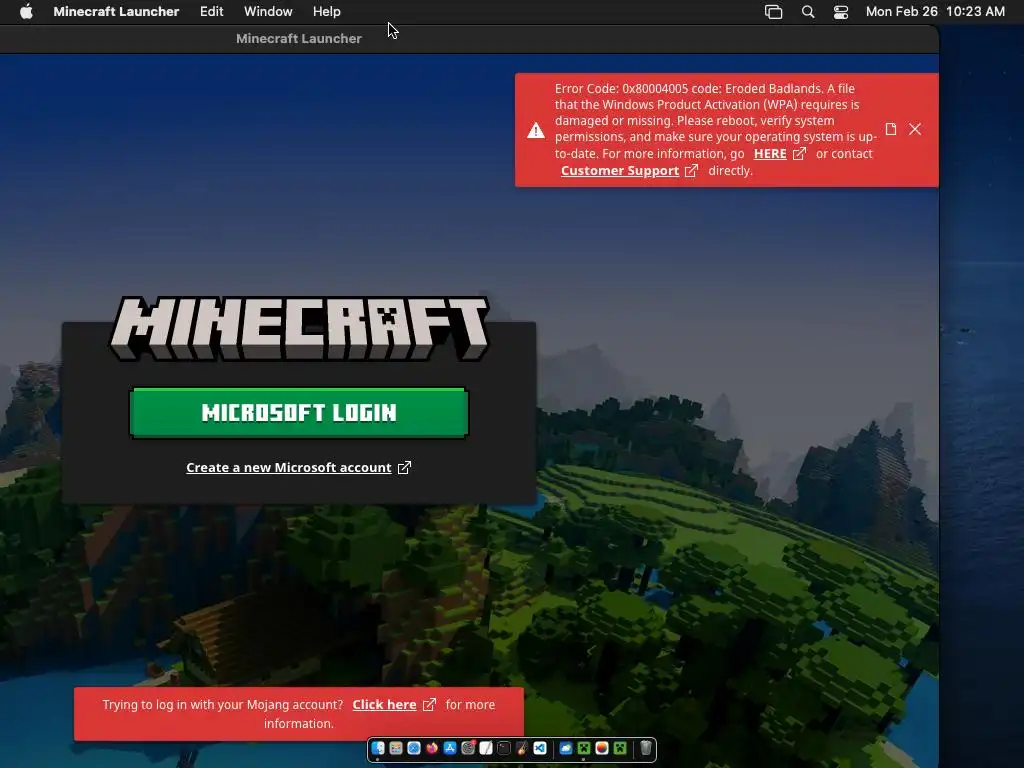Open Create a new Microsoft account link
The width and height of the screenshot is (1024, 768).
289,468
